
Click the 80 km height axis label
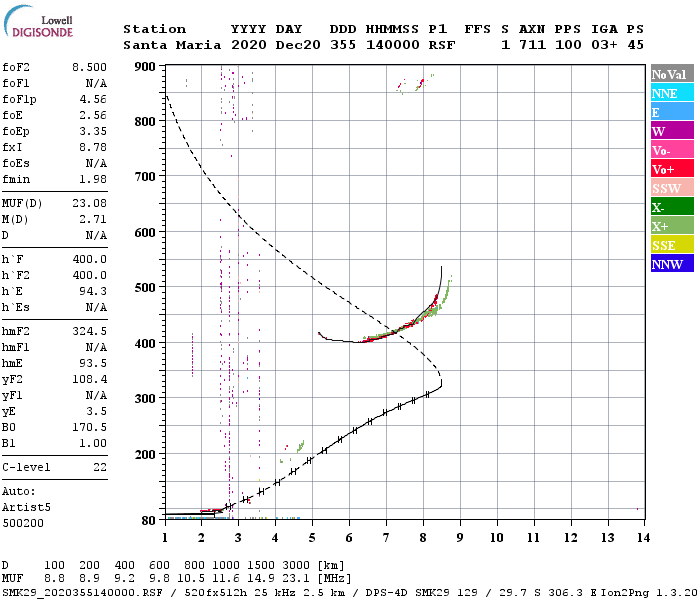(148, 521)
